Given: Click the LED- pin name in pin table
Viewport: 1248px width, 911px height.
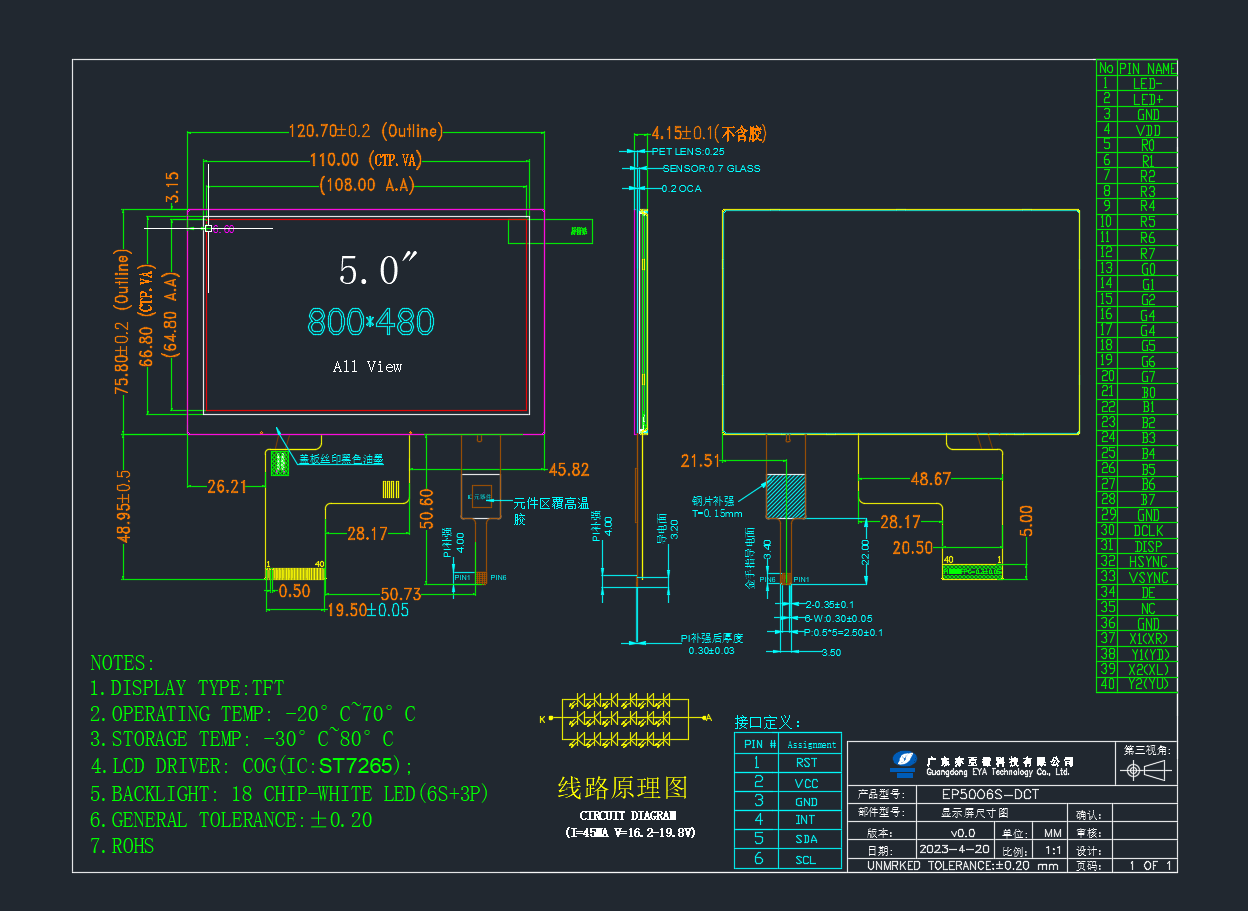Looking at the screenshot, I should coord(1147,84).
